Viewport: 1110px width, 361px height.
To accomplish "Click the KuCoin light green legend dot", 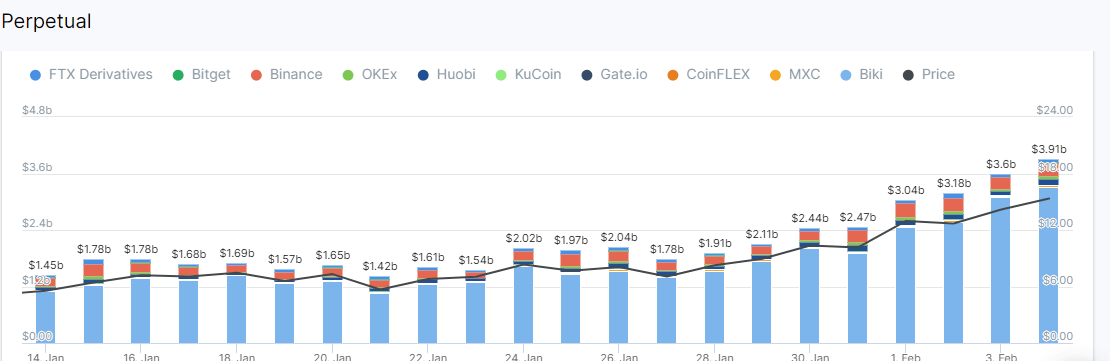I will (x=501, y=75).
